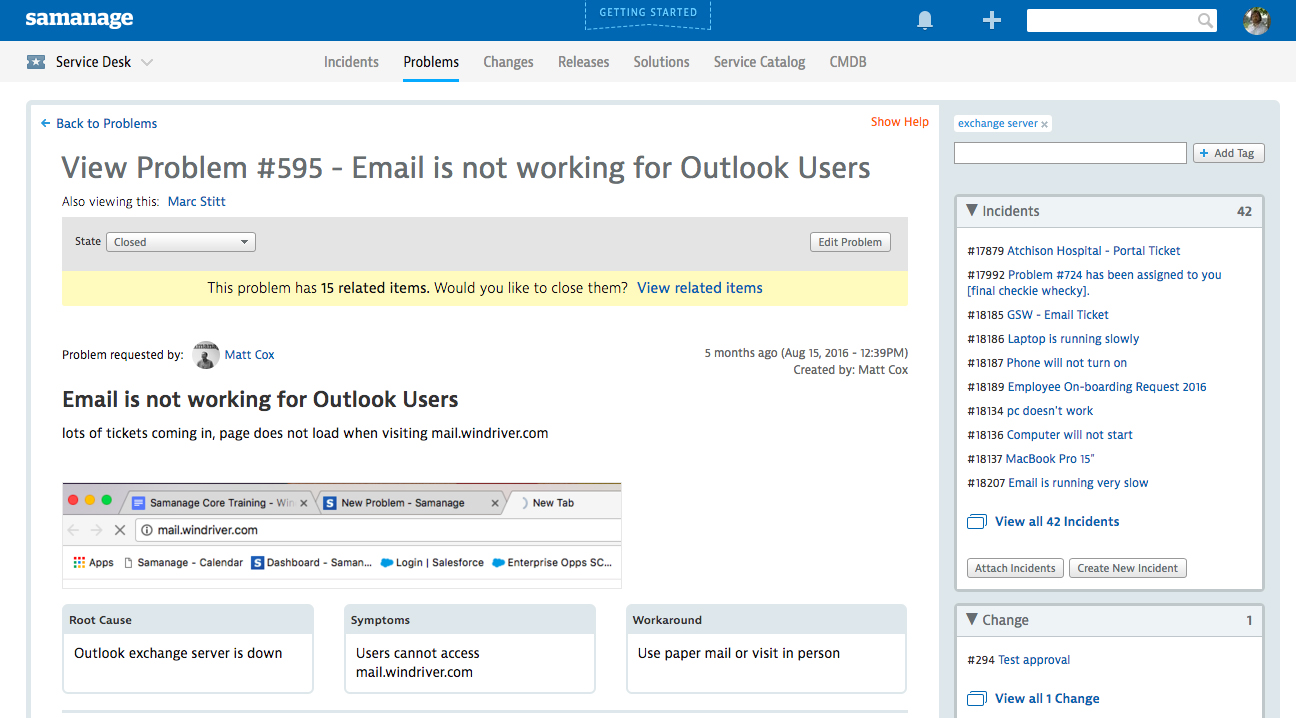Open the View related items link

(x=700, y=288)
